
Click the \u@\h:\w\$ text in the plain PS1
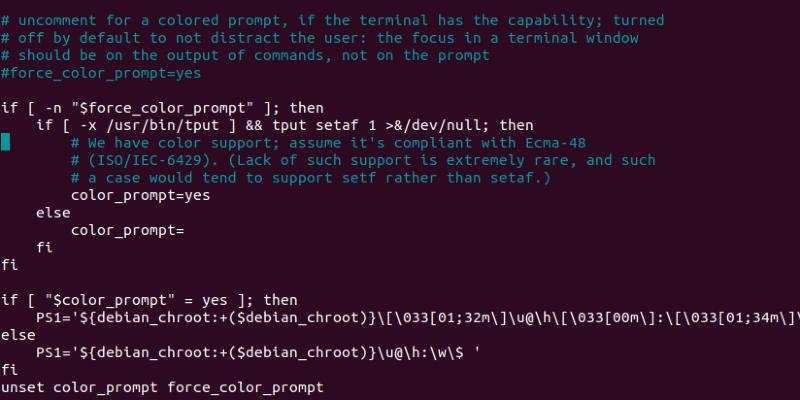[420, 353]
